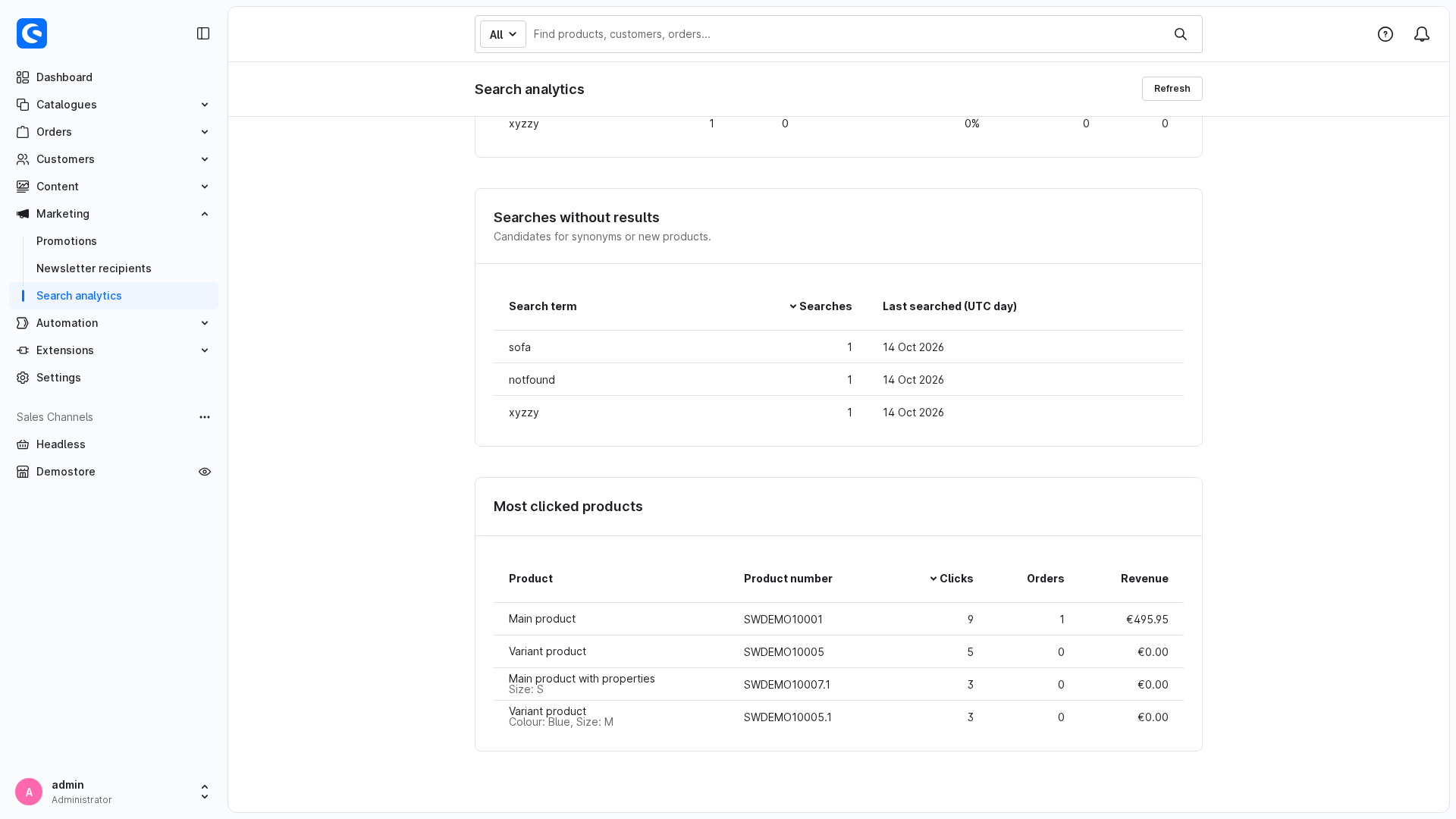Screen dimensions: 1456x819
Task: Click the Settings gear icon
Action: pos(23,378)
